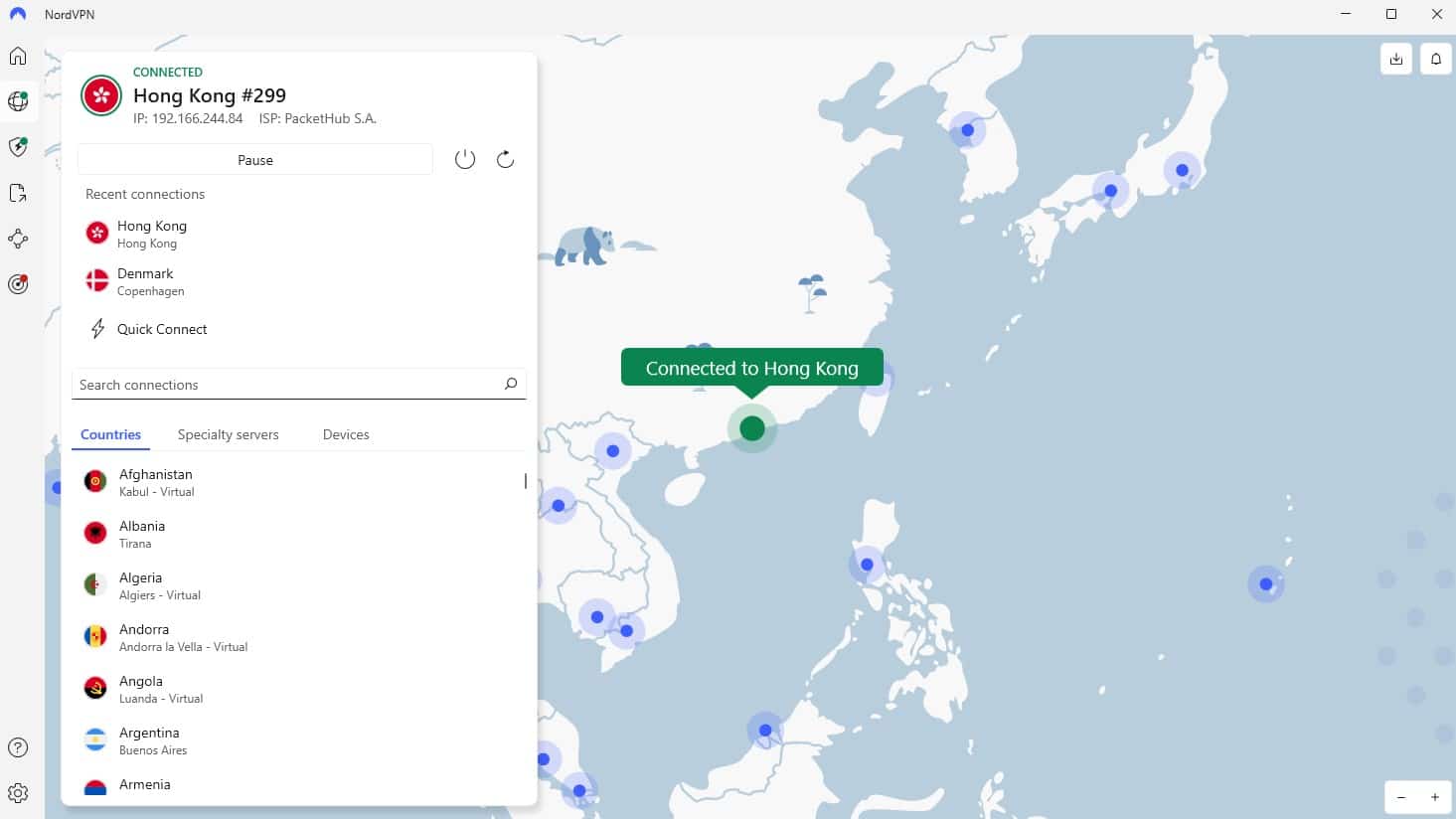Viewport: 1456px width, 819px height.
Task: Connect to Afghanistan Kabul - Virtual
Action: point(298,482)
